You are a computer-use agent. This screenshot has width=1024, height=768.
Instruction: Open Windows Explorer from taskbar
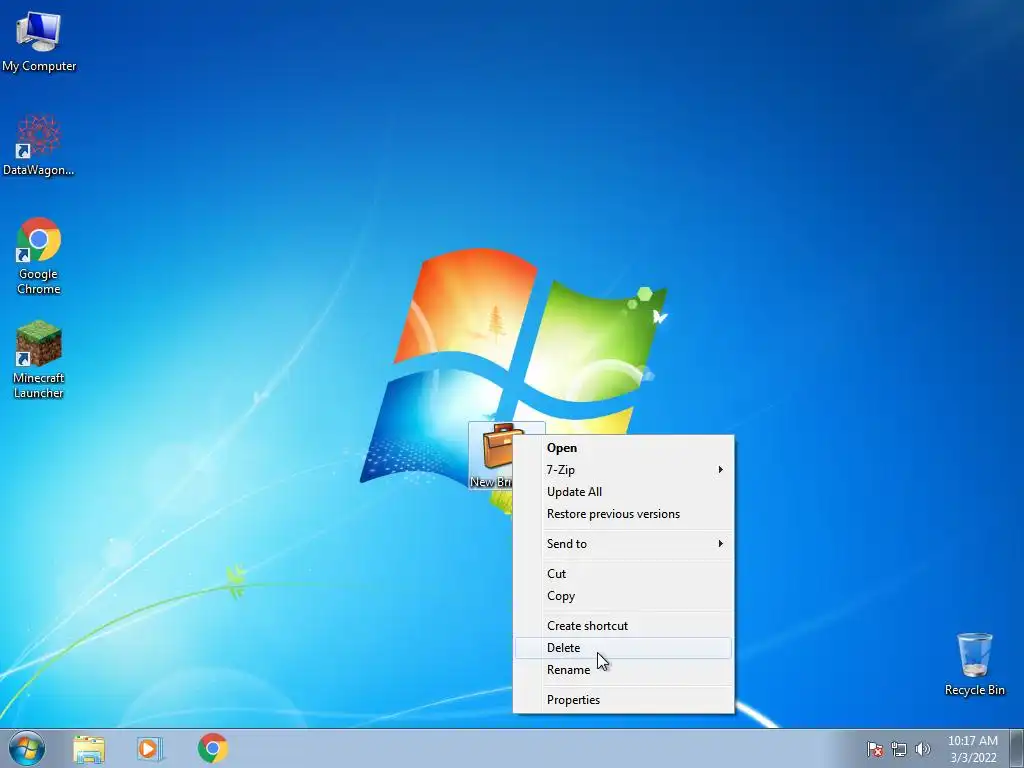(89, 749)
